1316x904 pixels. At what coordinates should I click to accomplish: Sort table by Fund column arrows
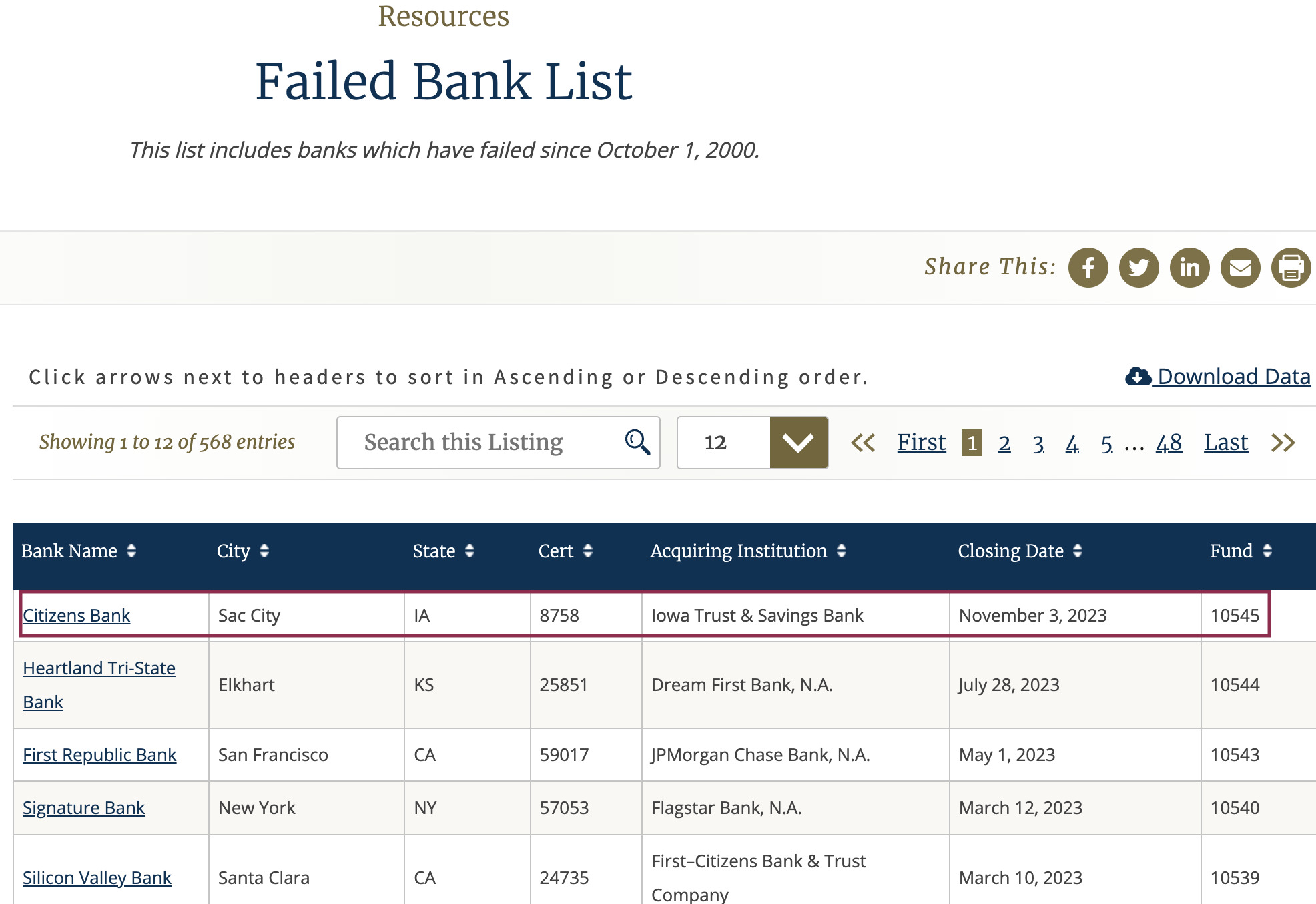point(1267,551)
